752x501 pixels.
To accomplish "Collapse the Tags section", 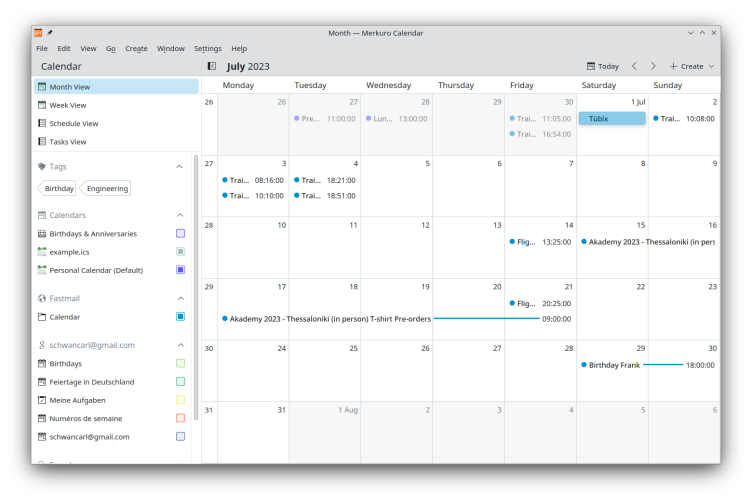I will tap(180, 167).
